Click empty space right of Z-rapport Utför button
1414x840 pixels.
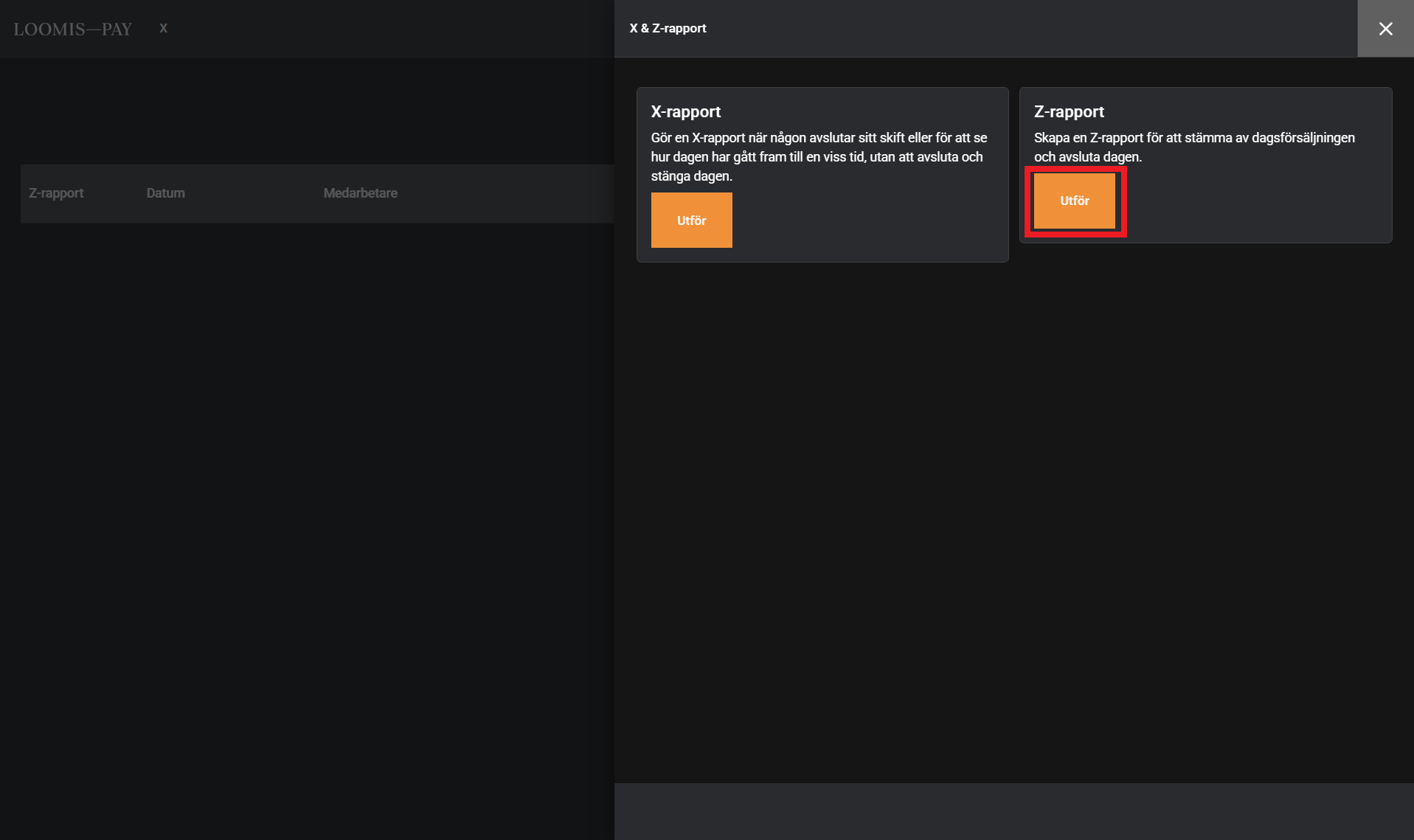pyautogui.click(x=1254, y=201)
